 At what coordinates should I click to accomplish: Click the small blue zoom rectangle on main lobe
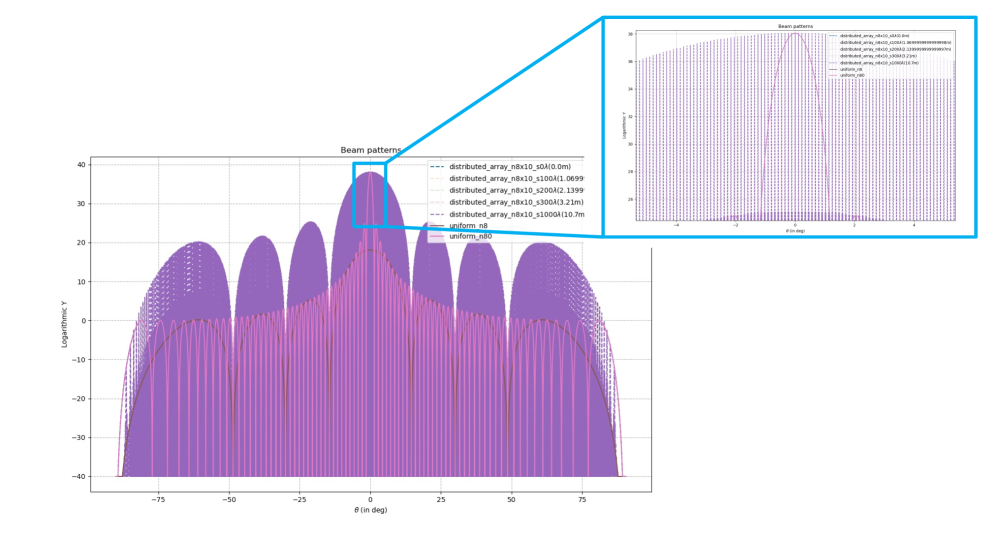click(x=370, y=194)
